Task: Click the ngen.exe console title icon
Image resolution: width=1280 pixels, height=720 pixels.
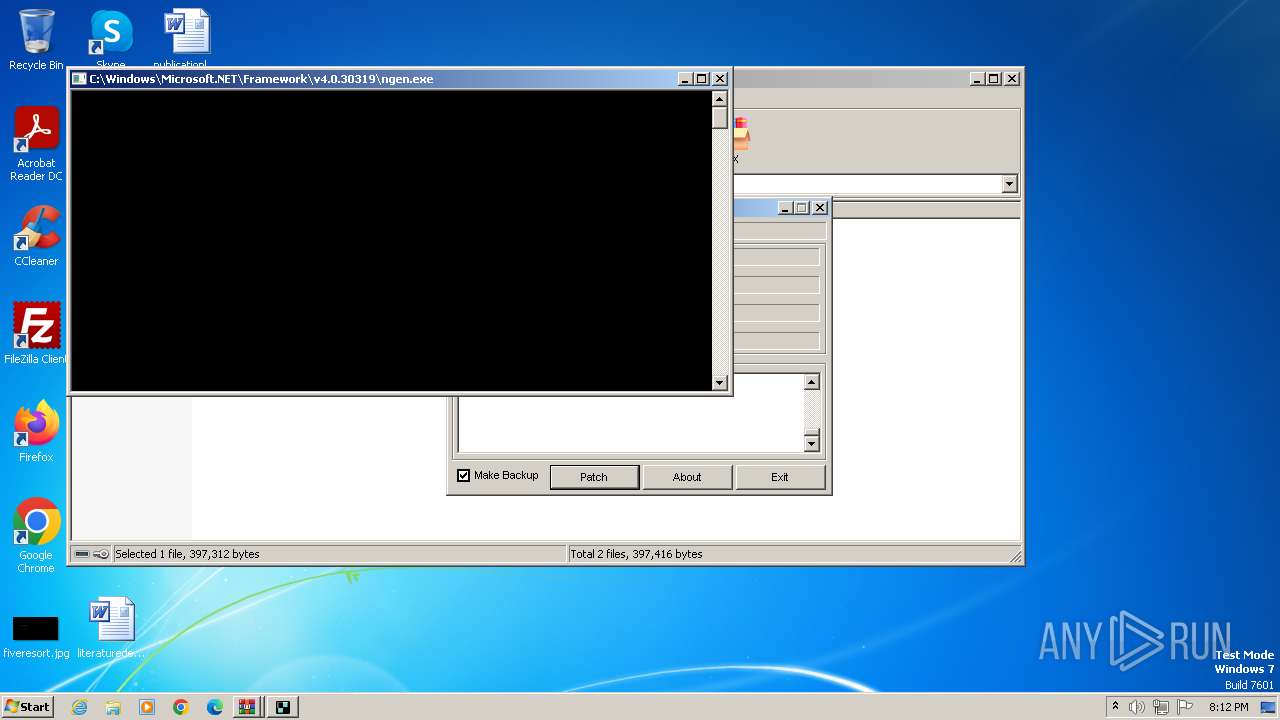Action: point(79,79)
